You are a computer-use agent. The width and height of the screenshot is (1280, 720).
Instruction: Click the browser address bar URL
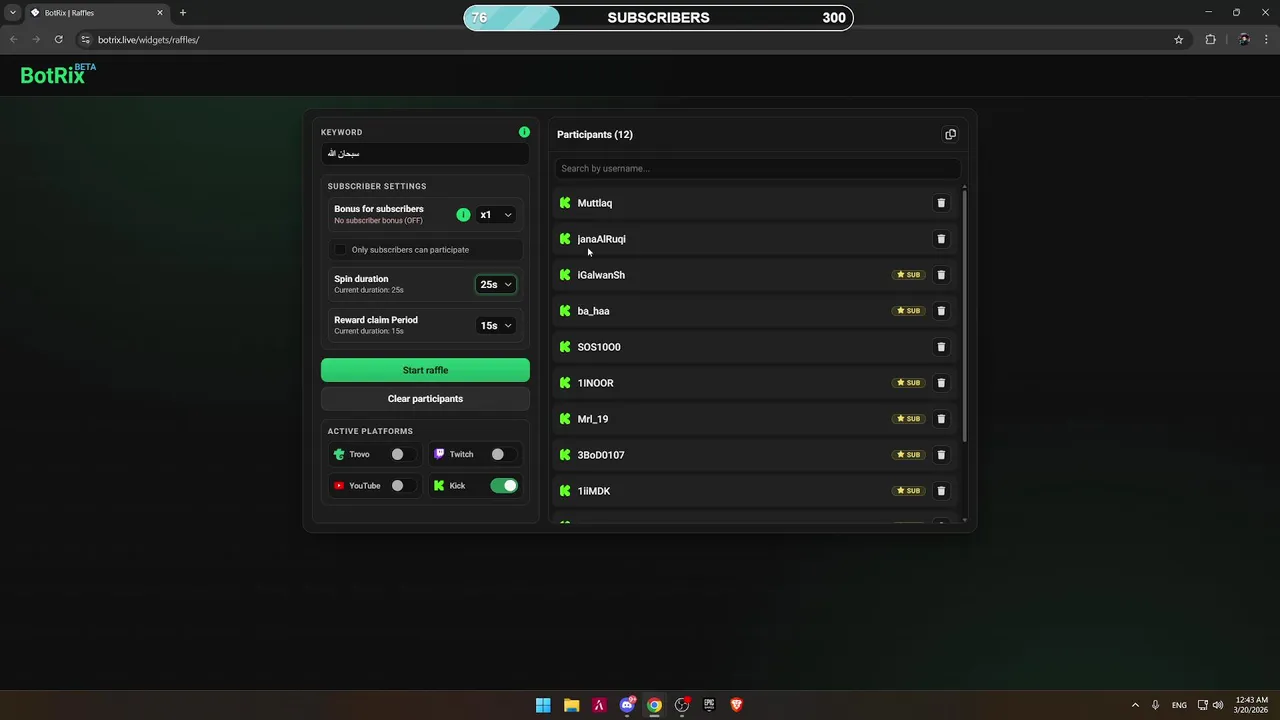click(149, 40)
